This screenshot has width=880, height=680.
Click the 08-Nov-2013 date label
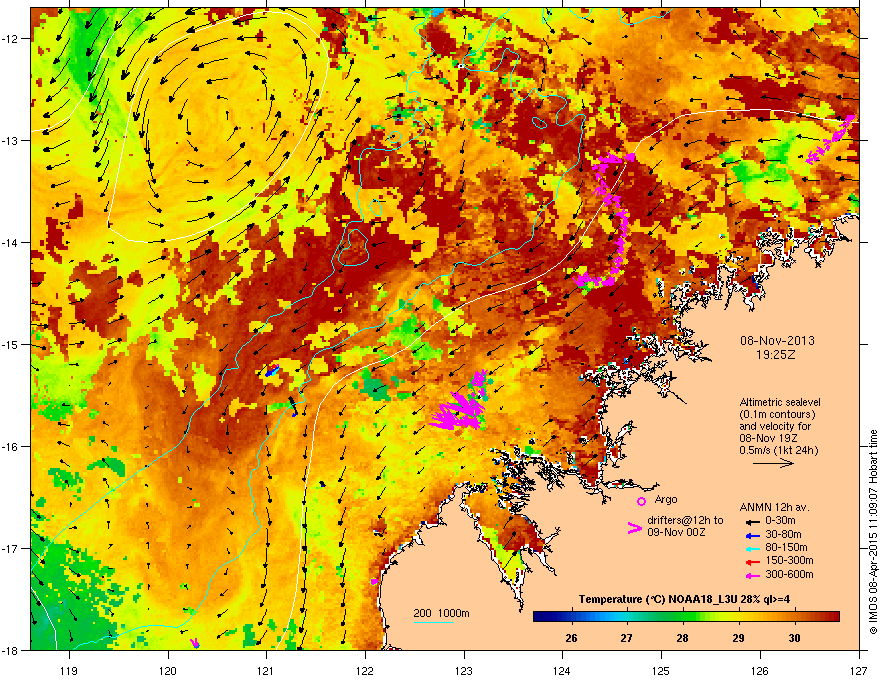click(777, 341)
